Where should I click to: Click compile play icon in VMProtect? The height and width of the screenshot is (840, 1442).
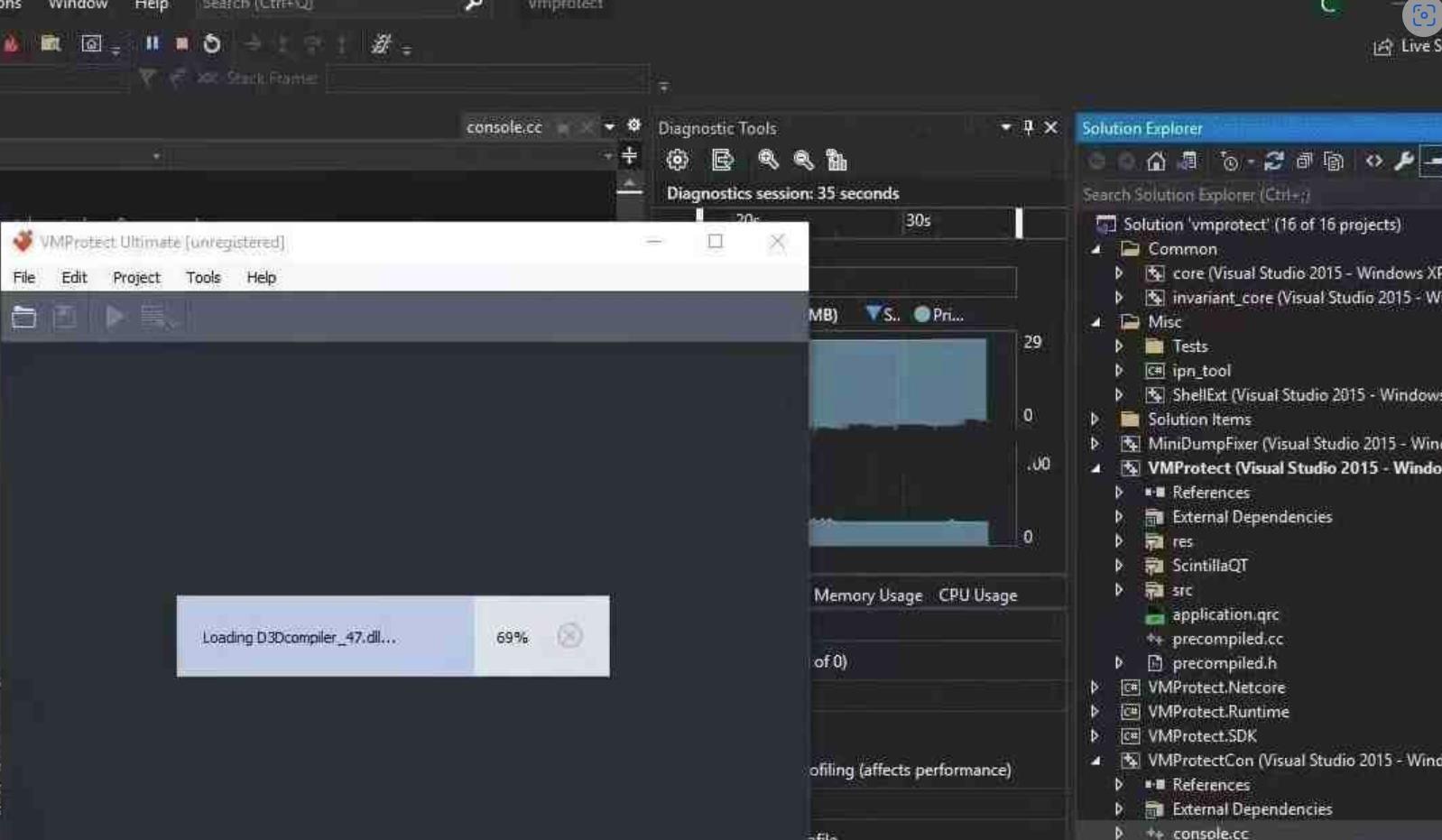[x=115, y=317]
